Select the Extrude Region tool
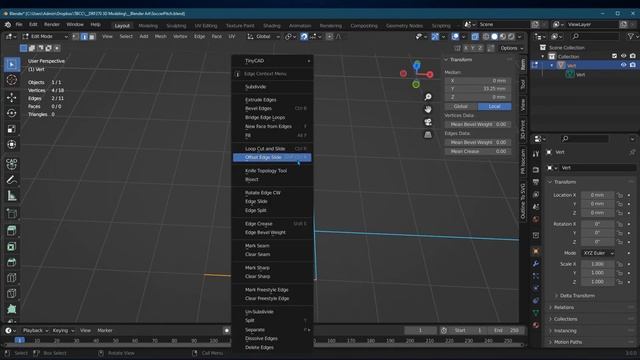This screenshot has width=640, height=360. point(12,230)
